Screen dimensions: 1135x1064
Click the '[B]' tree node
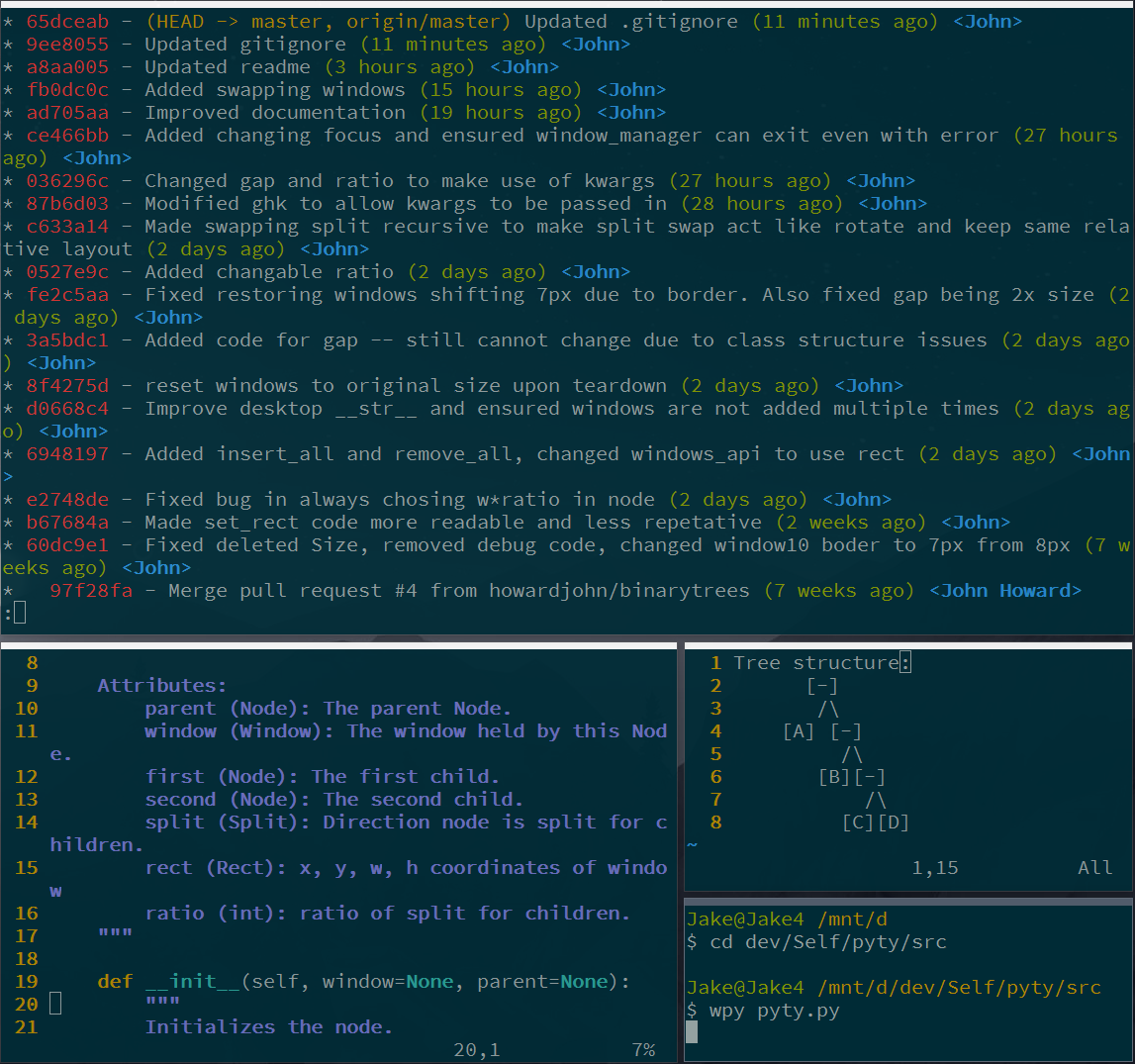point(834,777)
